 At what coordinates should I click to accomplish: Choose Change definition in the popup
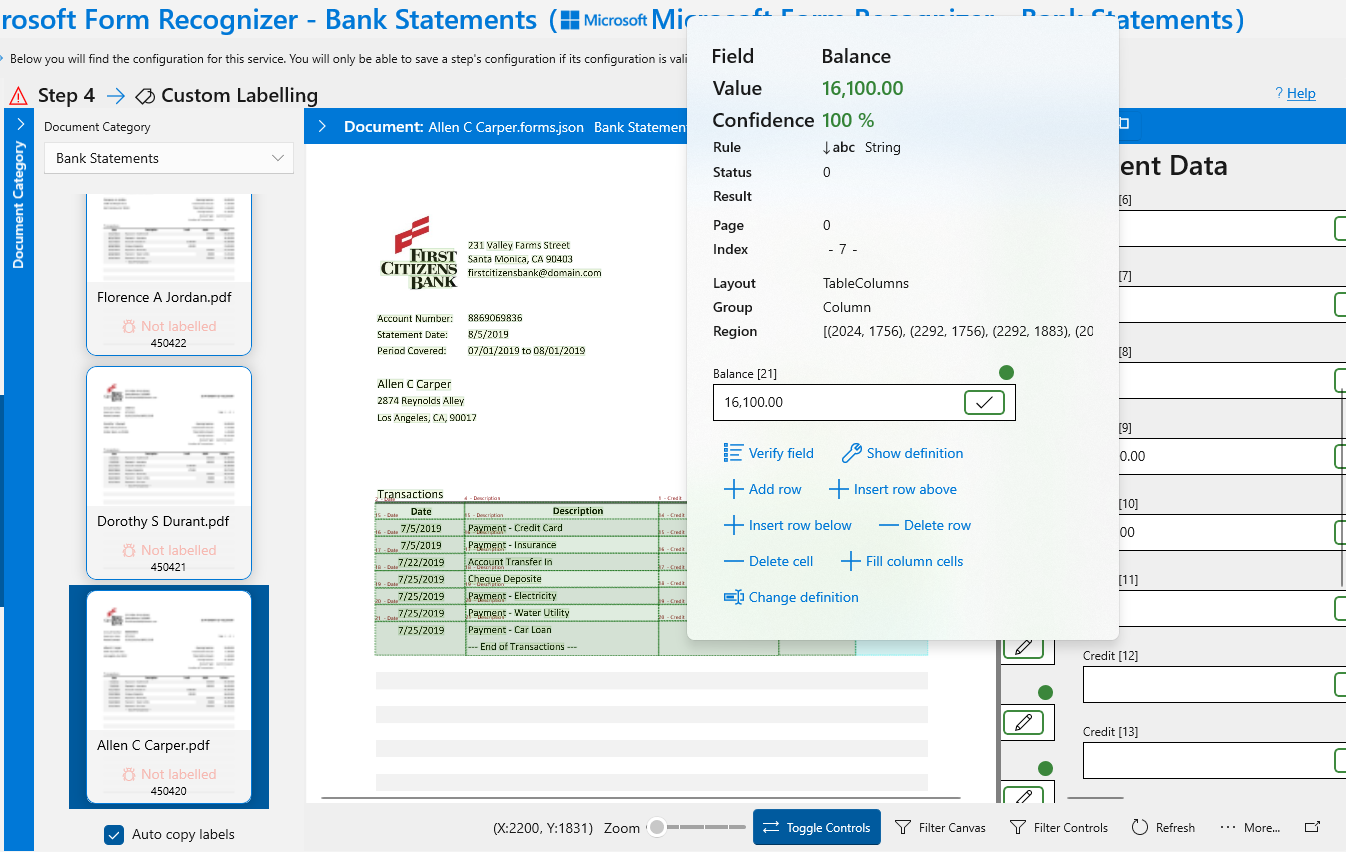click(x=791, y=597)
